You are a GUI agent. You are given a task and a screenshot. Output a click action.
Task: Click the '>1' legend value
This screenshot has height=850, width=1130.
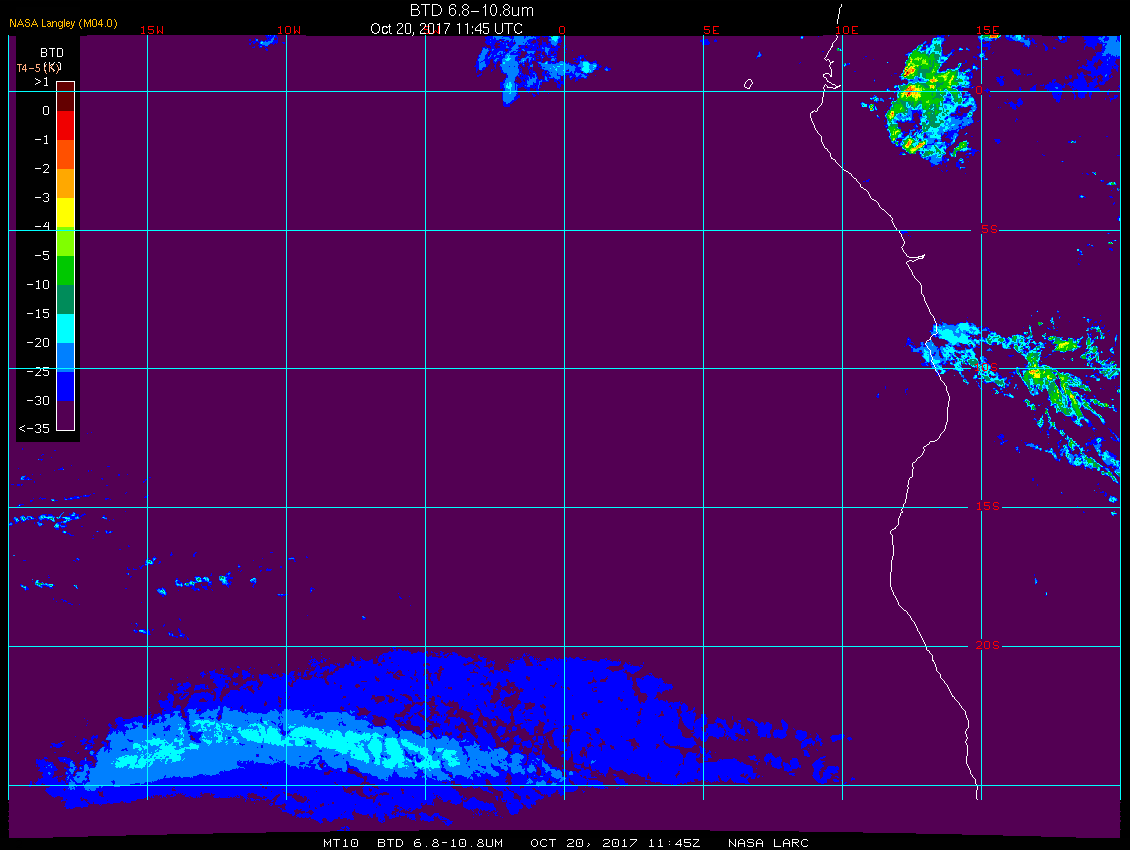pos(42,82)
